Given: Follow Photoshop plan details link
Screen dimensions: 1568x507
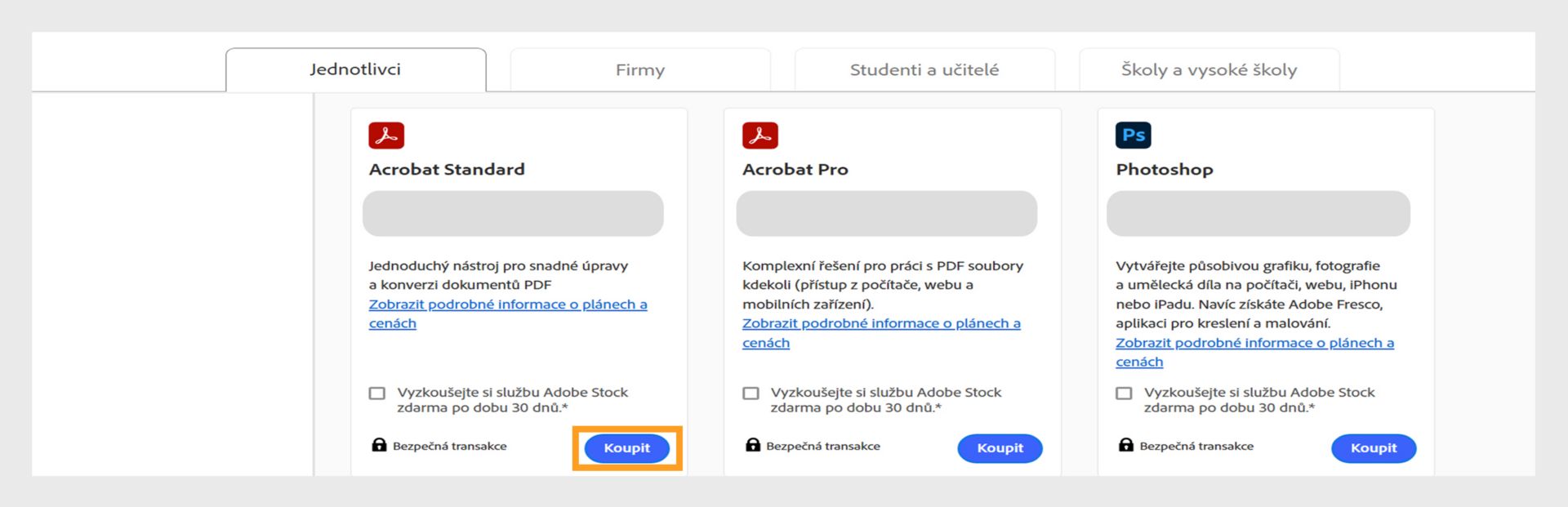Looking at the screenshot, I should [1254, 343].
